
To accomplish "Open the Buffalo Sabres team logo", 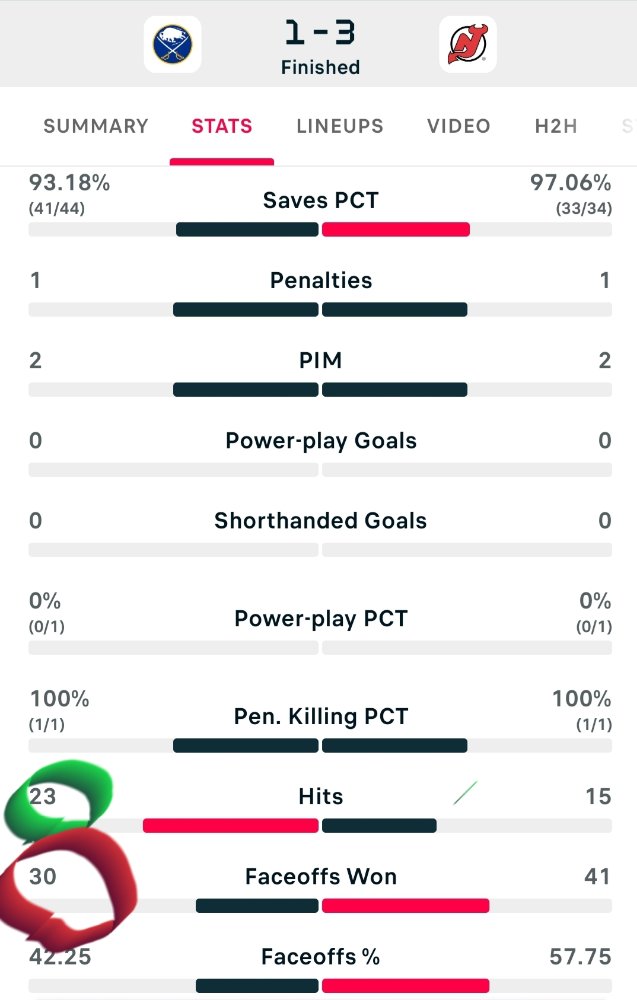I will 172,44.
